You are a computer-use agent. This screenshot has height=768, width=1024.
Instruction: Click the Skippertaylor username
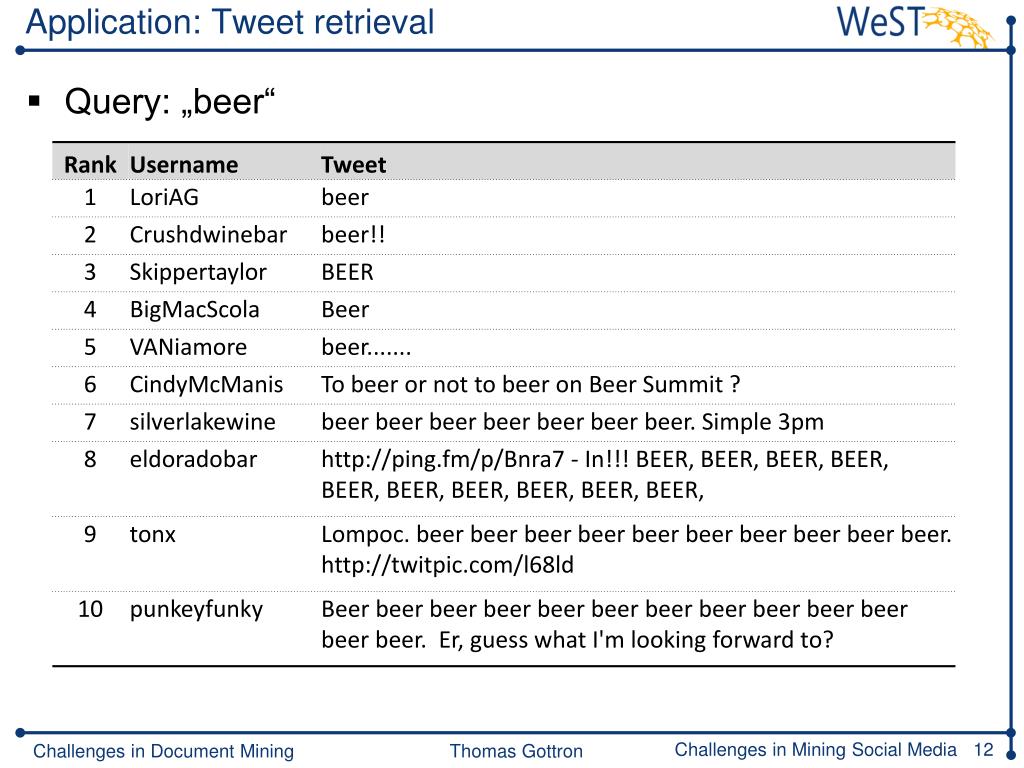point(198,272)
